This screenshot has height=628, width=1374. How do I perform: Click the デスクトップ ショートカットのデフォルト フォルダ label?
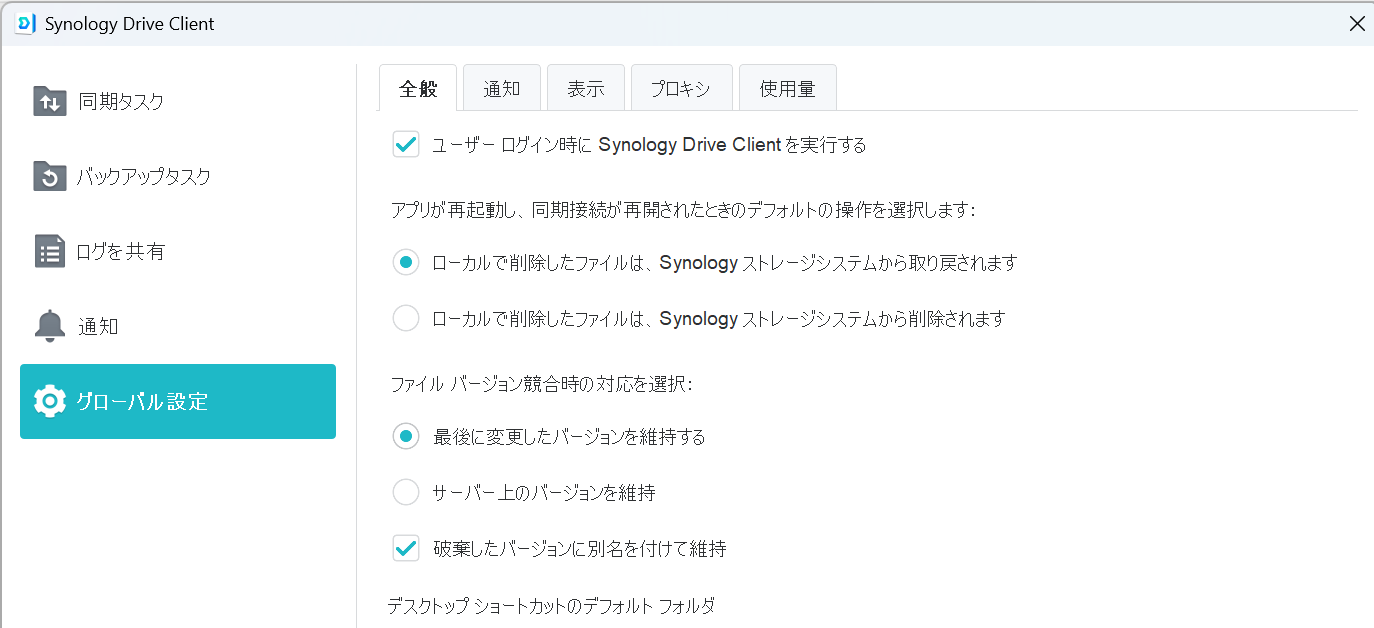[551, 605]
